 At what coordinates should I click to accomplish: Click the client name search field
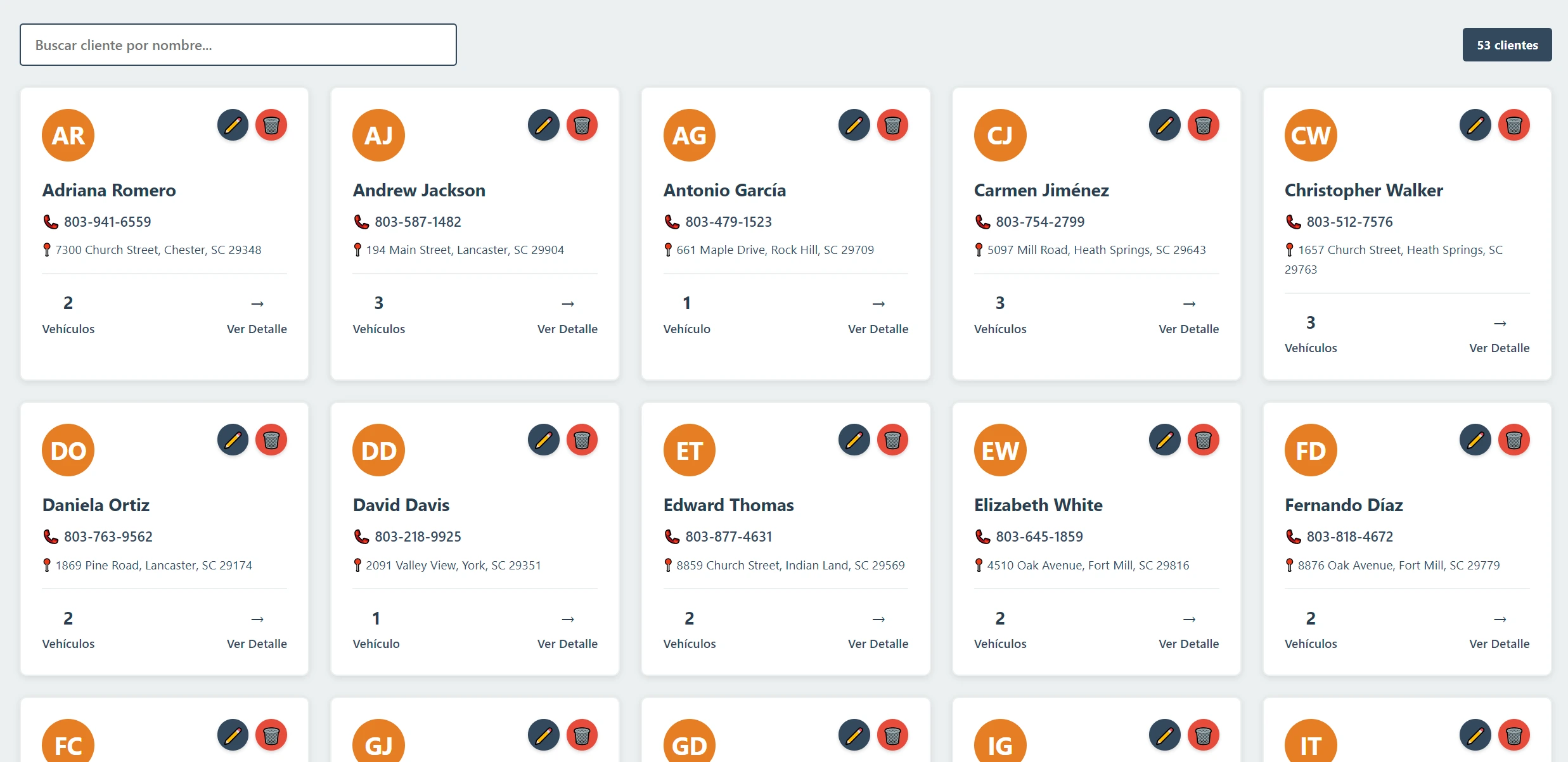pyautogui.click(x=238, y=44)
